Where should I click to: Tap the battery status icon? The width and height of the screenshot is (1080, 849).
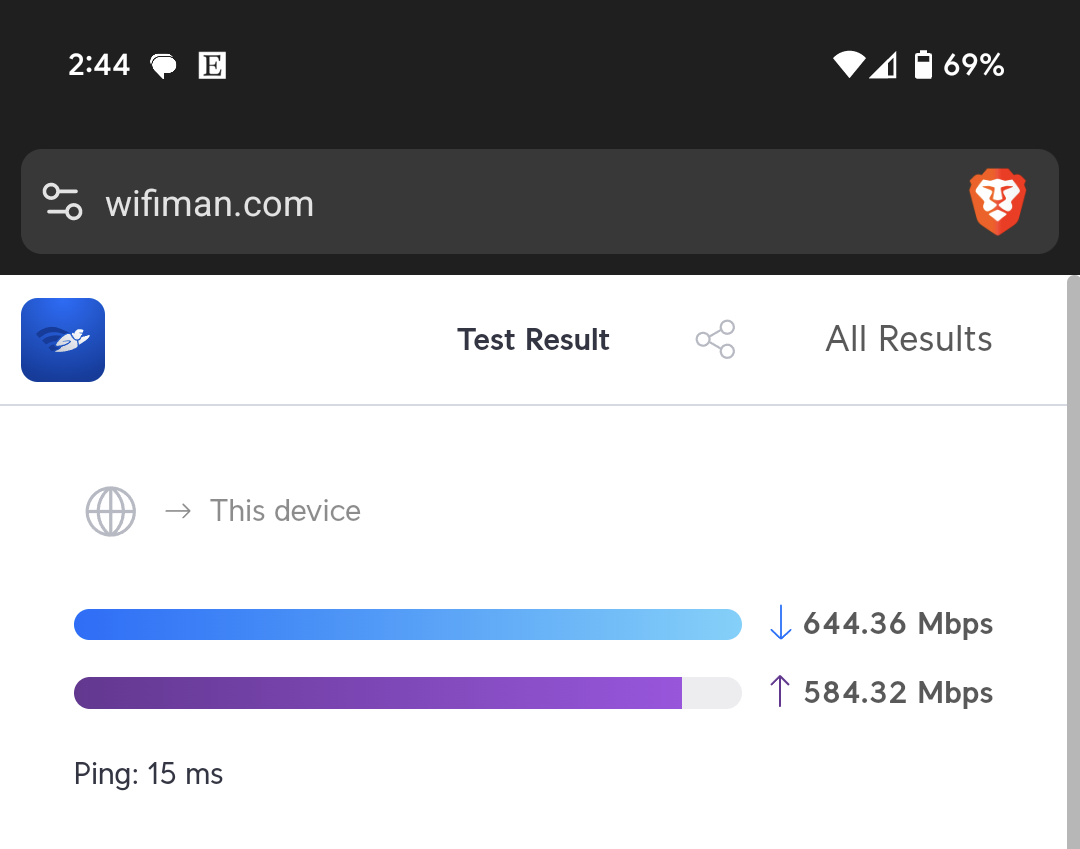point(923,65)
